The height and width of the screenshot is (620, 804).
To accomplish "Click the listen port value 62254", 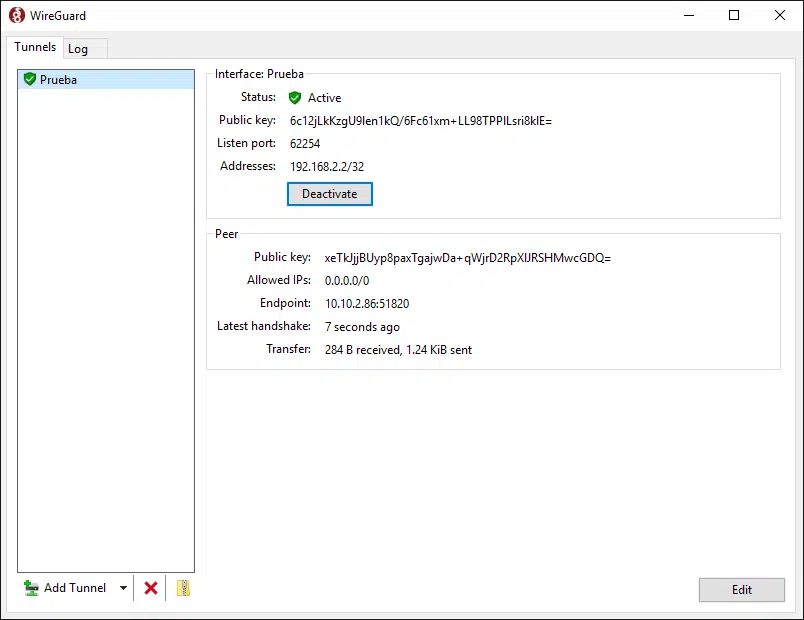I will pyautogui.click(x=305, y=144).
